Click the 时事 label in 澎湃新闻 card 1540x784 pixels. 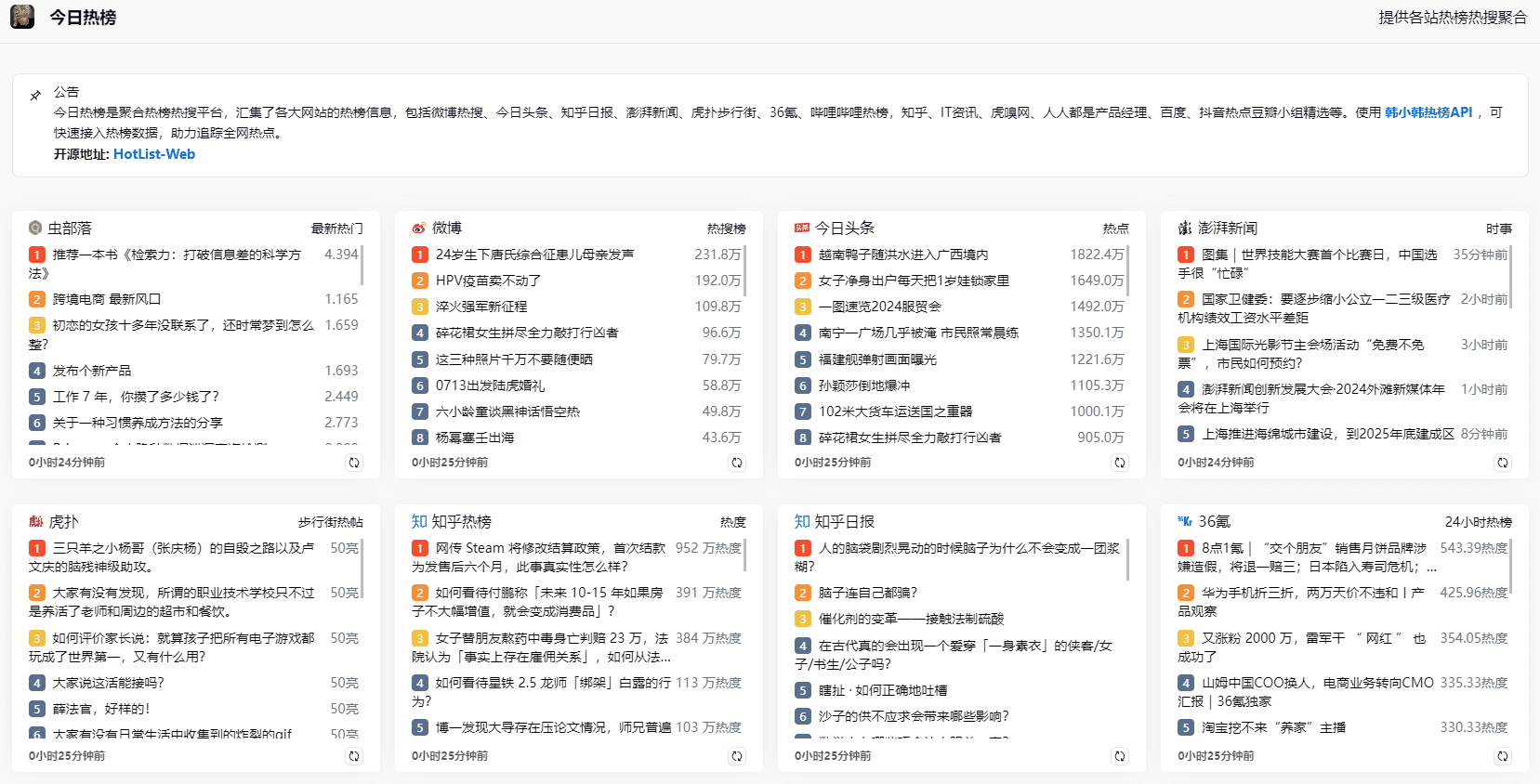[1498, 229]
